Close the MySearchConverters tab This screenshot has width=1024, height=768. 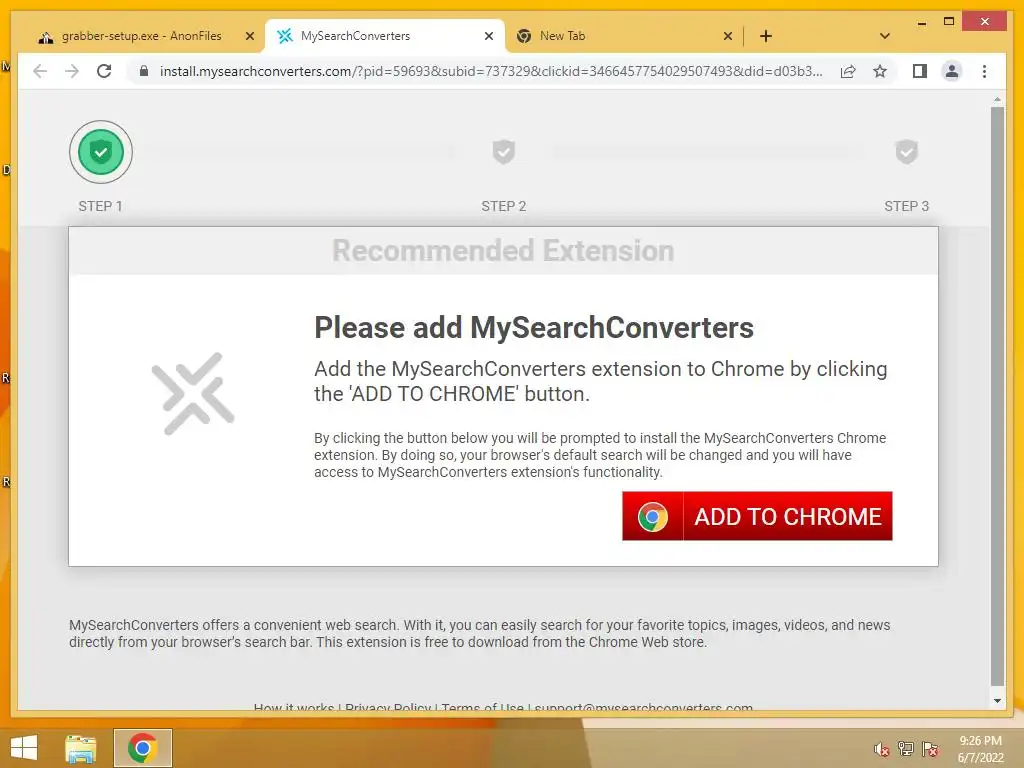point(488,37)
